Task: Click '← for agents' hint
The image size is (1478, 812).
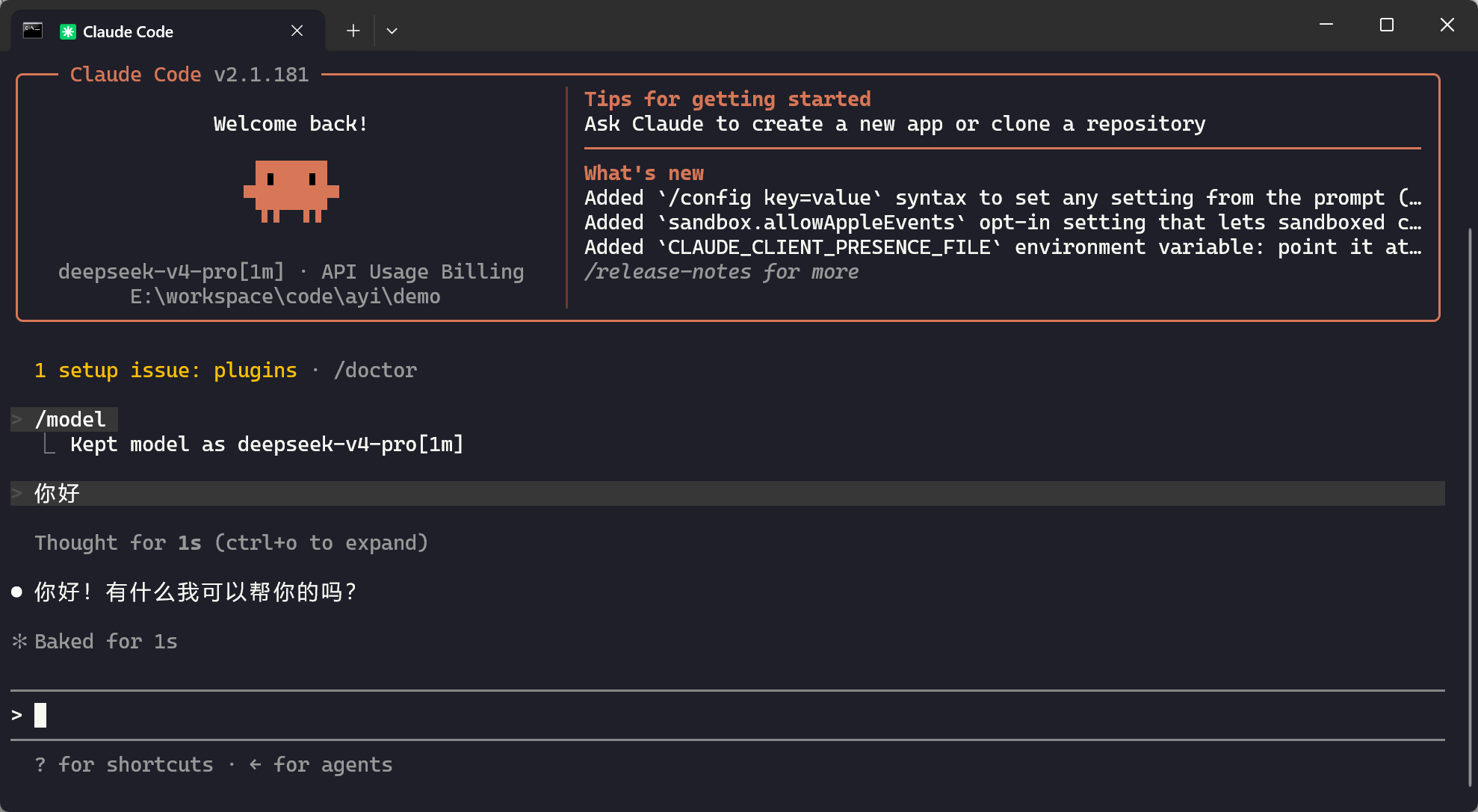Action: pyautogui.click(x=321, y=764)
